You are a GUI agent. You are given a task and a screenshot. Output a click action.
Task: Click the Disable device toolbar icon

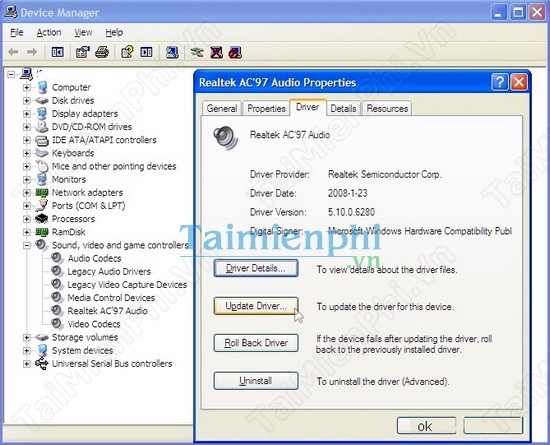tap(235, 52)
